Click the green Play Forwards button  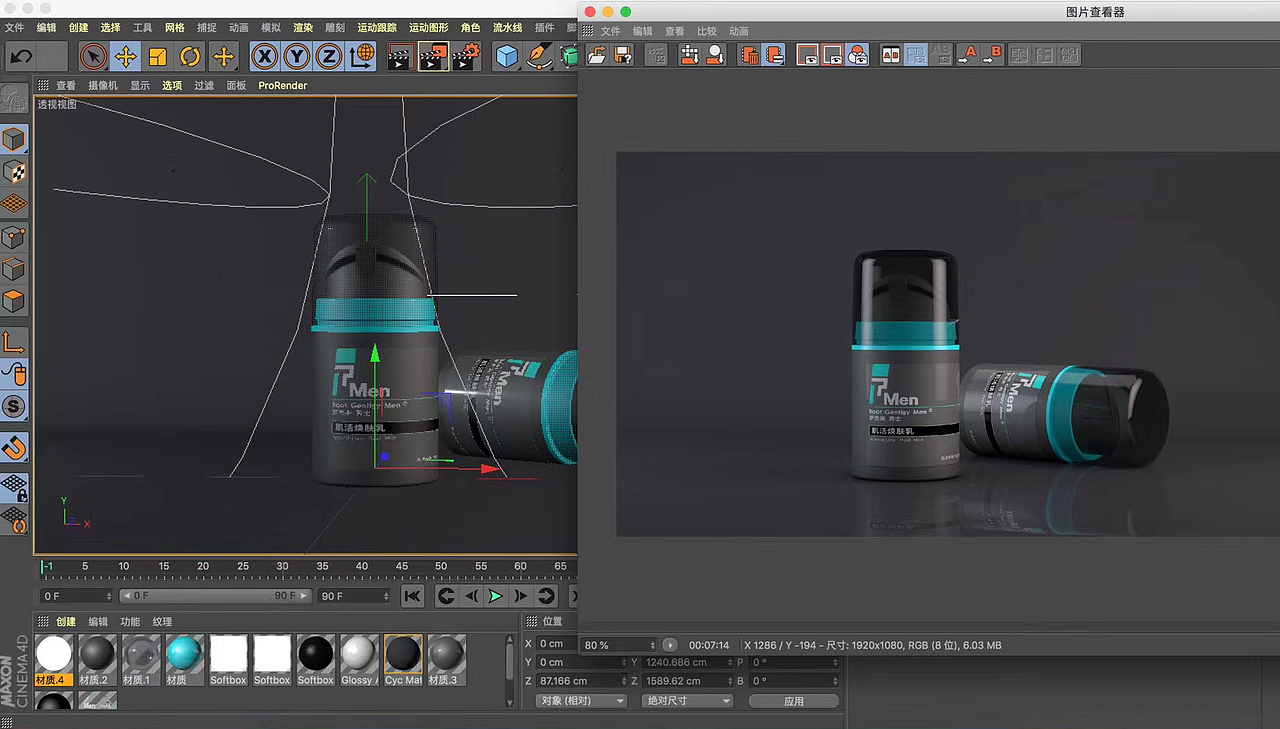tap(496, 596)
